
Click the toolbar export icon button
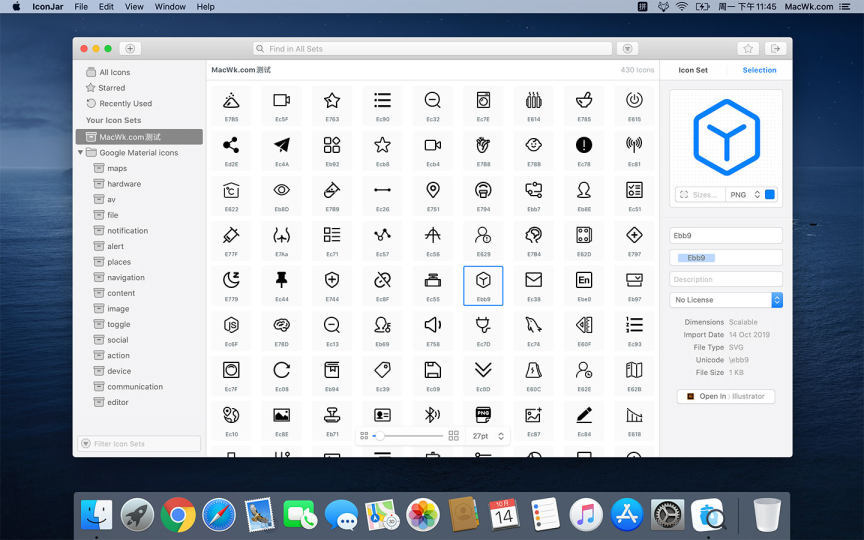(x=774, y=48)
